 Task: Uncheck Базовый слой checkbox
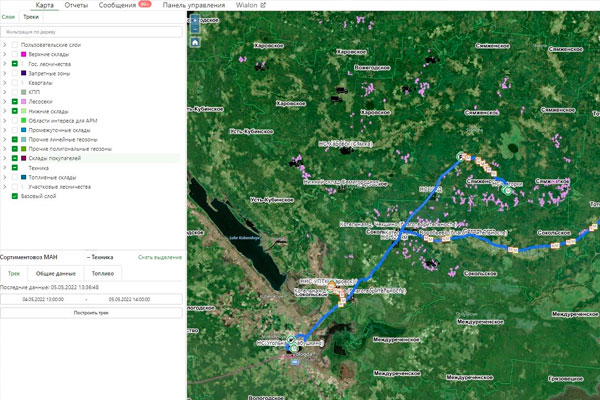click(x=15, y=196)
